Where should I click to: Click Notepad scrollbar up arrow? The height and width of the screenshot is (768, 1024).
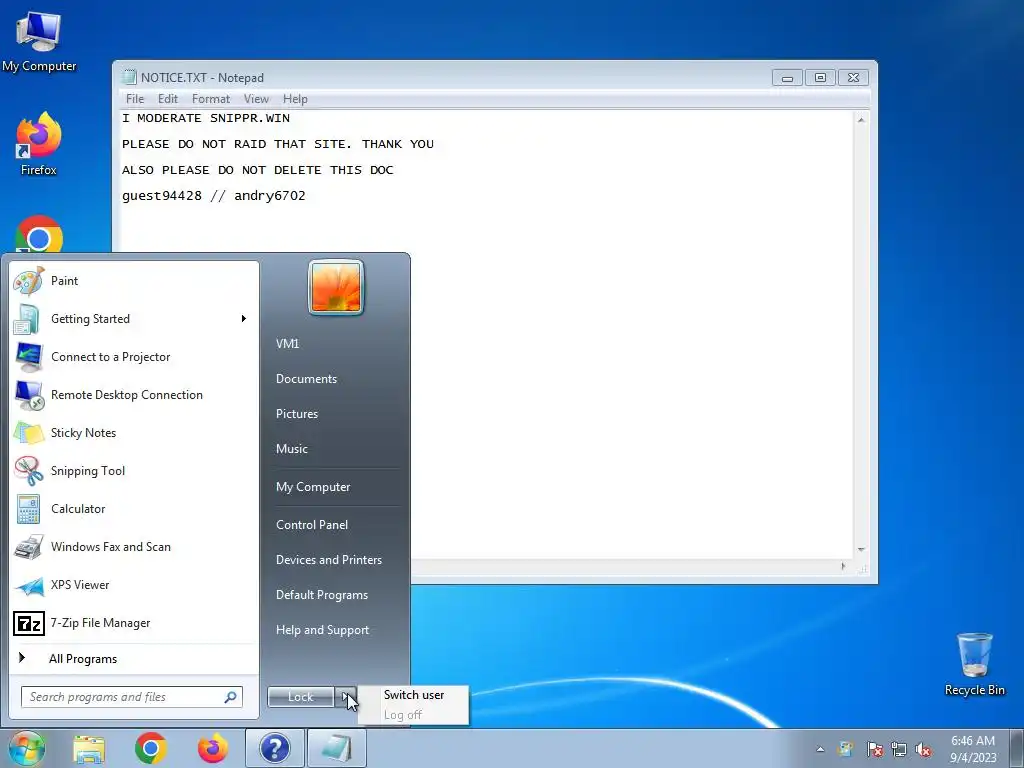point(861,120)
